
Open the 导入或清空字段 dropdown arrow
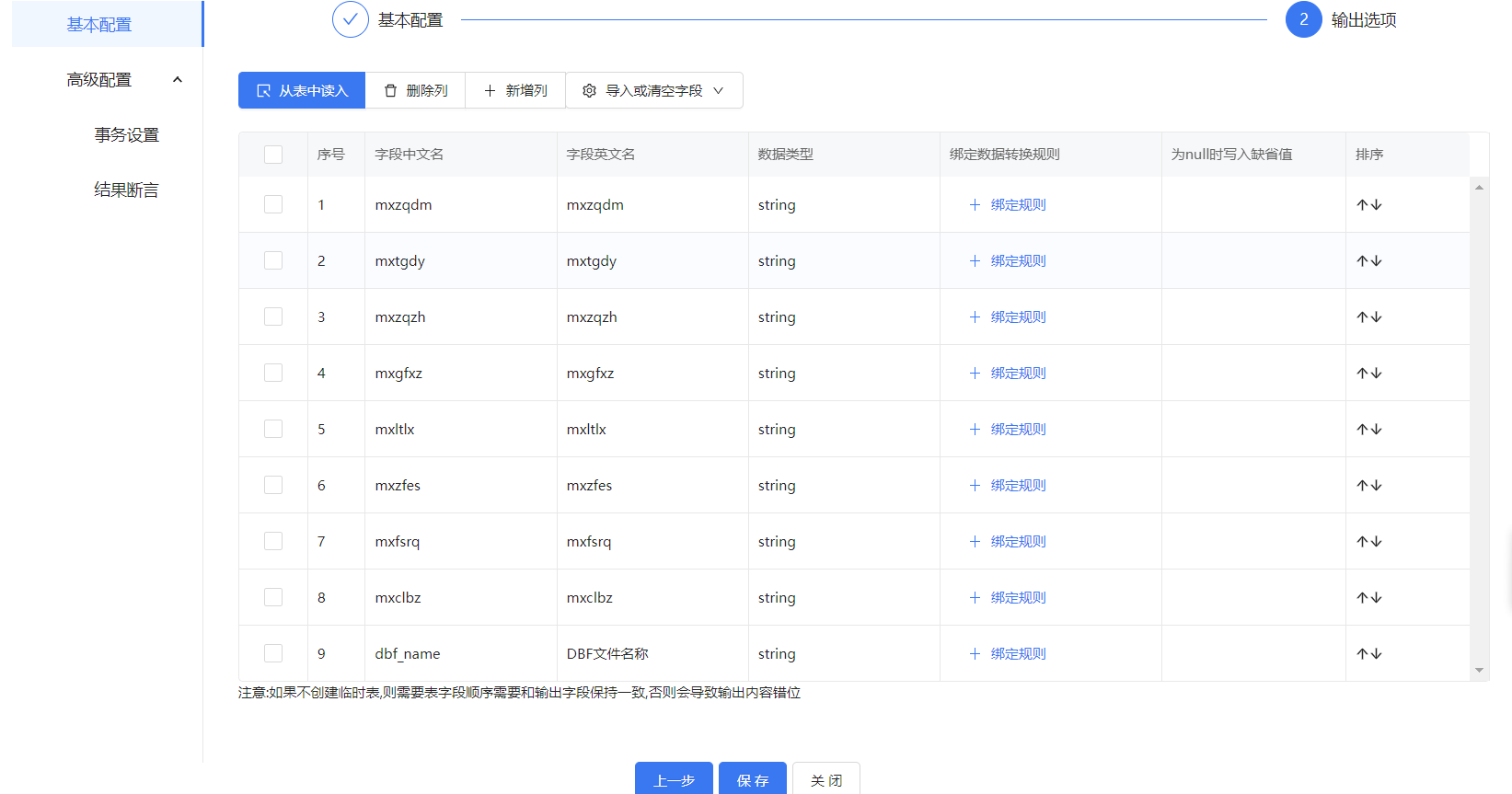point(719,91)
